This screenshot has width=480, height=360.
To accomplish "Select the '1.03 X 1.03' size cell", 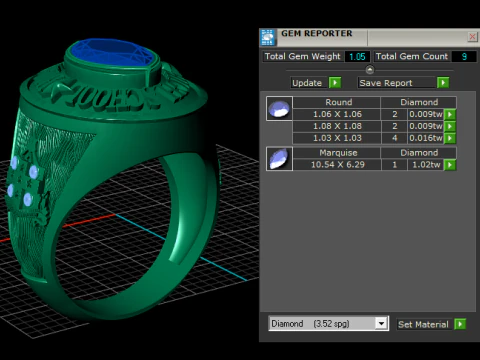I will (x=337, y=138).
